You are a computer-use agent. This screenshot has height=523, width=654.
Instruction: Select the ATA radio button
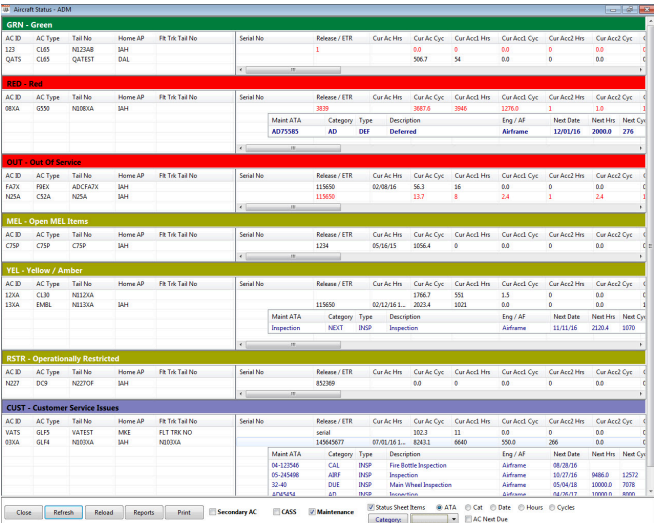(x=439, y=508)
